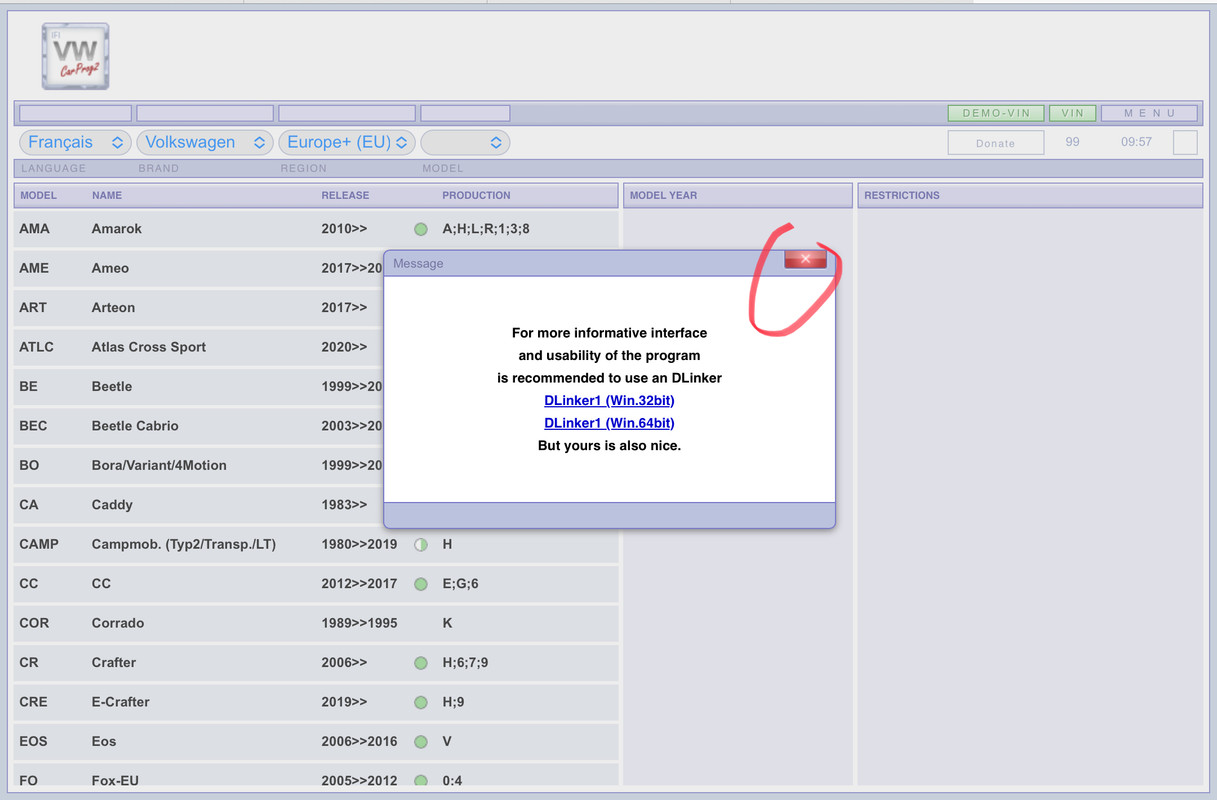This screenshot has height=800, width=1217.
Task: Click release years 2012>>2017
Action: tap(359, 584)
